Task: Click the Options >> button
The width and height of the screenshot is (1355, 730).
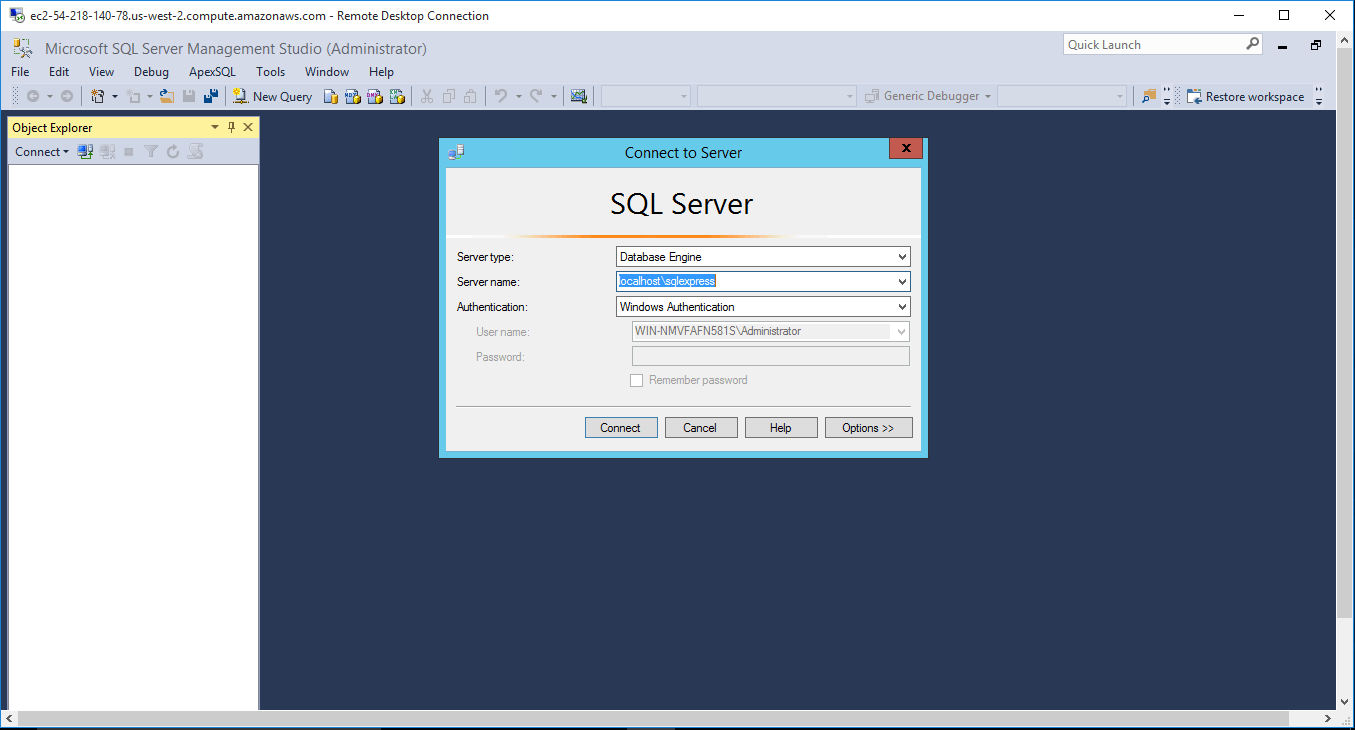Action: (x=868, y=428)
